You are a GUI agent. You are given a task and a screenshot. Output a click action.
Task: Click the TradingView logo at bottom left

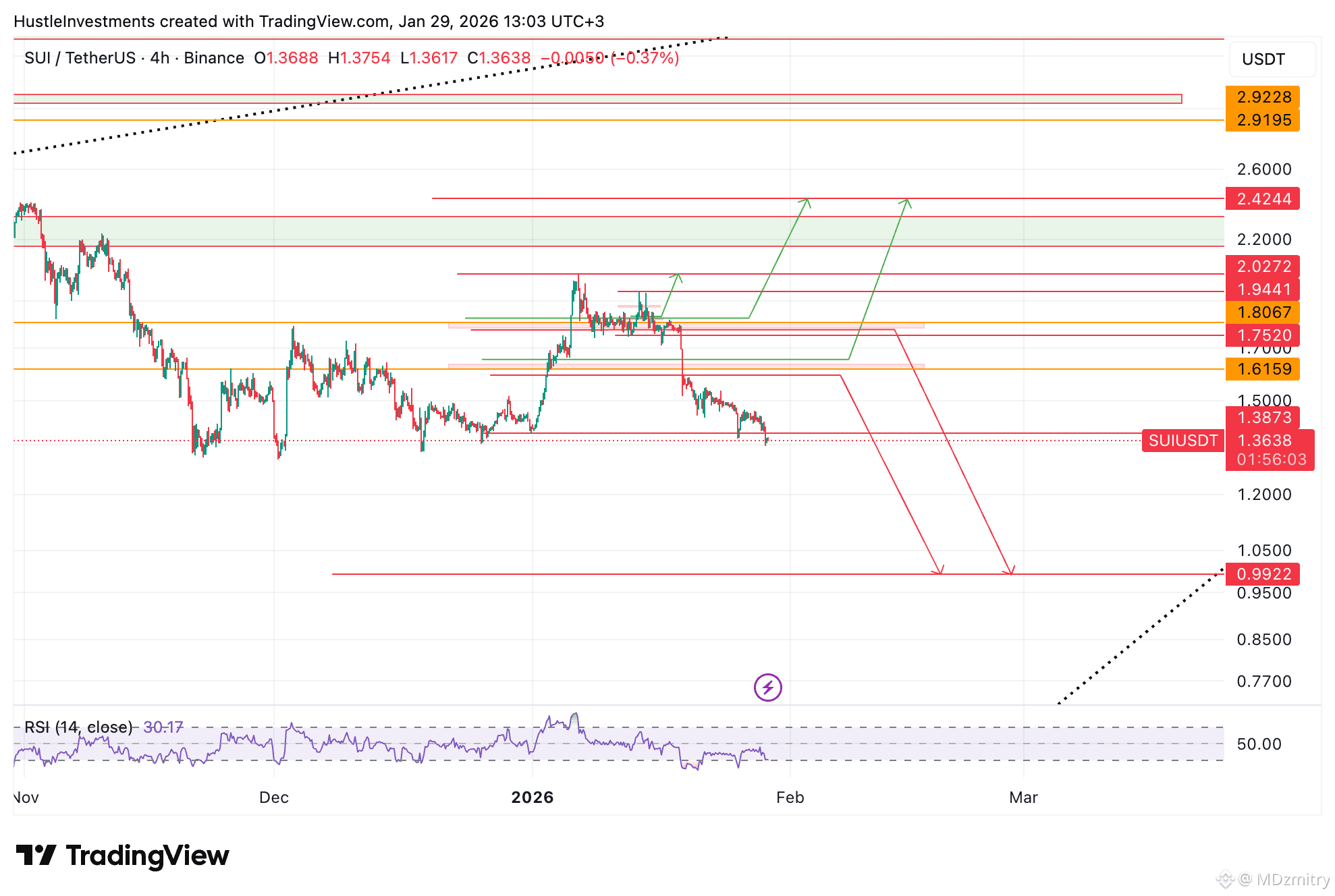122,856
